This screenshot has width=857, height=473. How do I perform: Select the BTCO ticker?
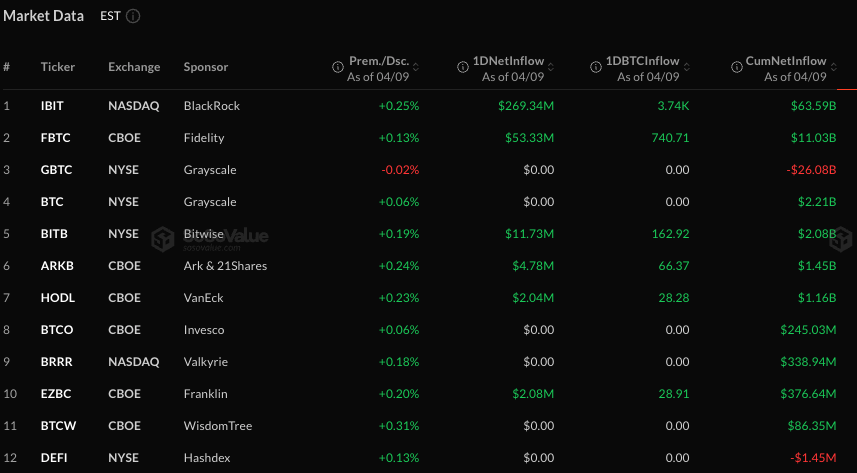(x=57, y=330)
